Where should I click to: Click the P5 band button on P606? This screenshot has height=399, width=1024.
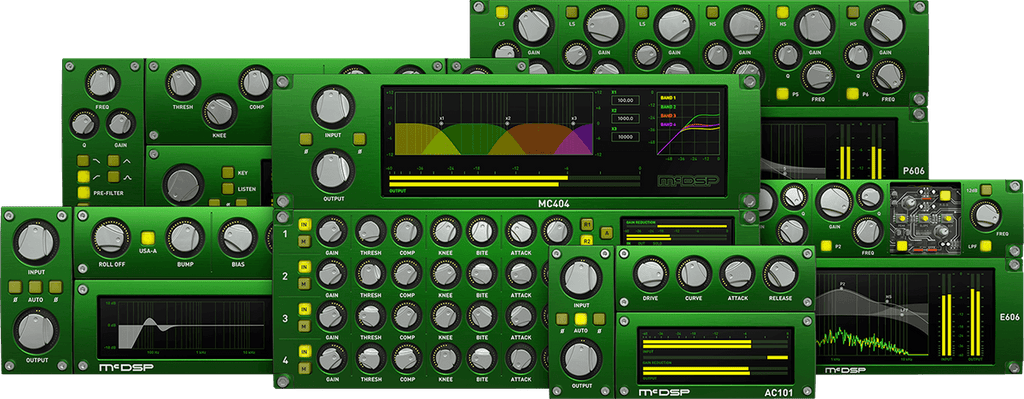pyautogui.click(x=781, y=94)
